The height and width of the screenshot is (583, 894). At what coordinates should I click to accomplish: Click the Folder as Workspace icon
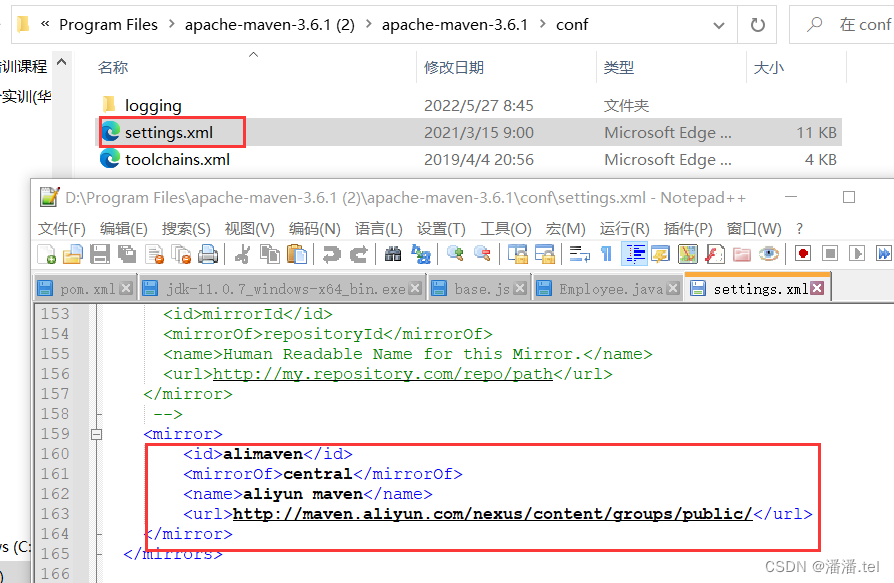[x=742, y=254]
